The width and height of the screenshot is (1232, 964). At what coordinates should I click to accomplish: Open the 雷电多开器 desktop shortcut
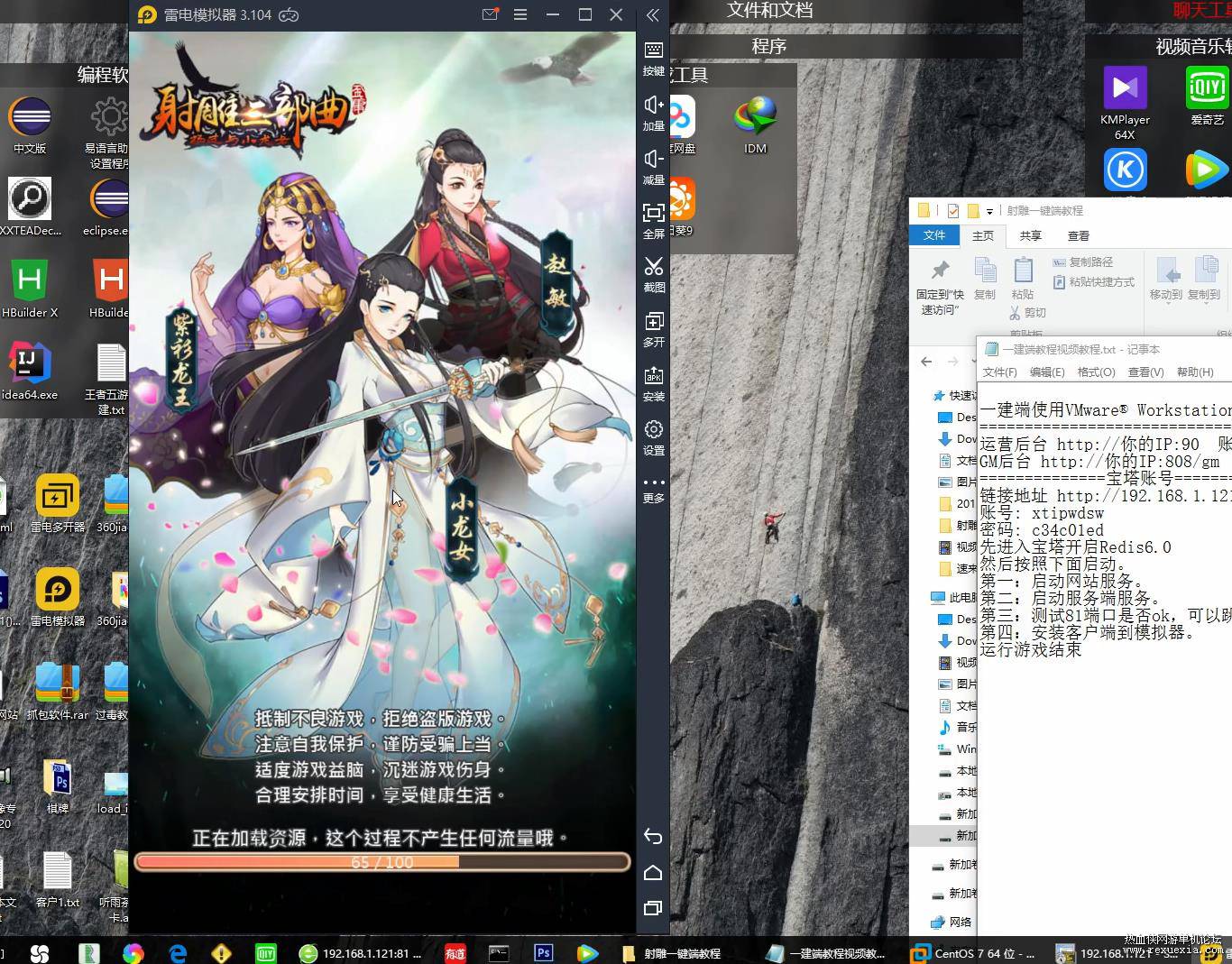58,502
